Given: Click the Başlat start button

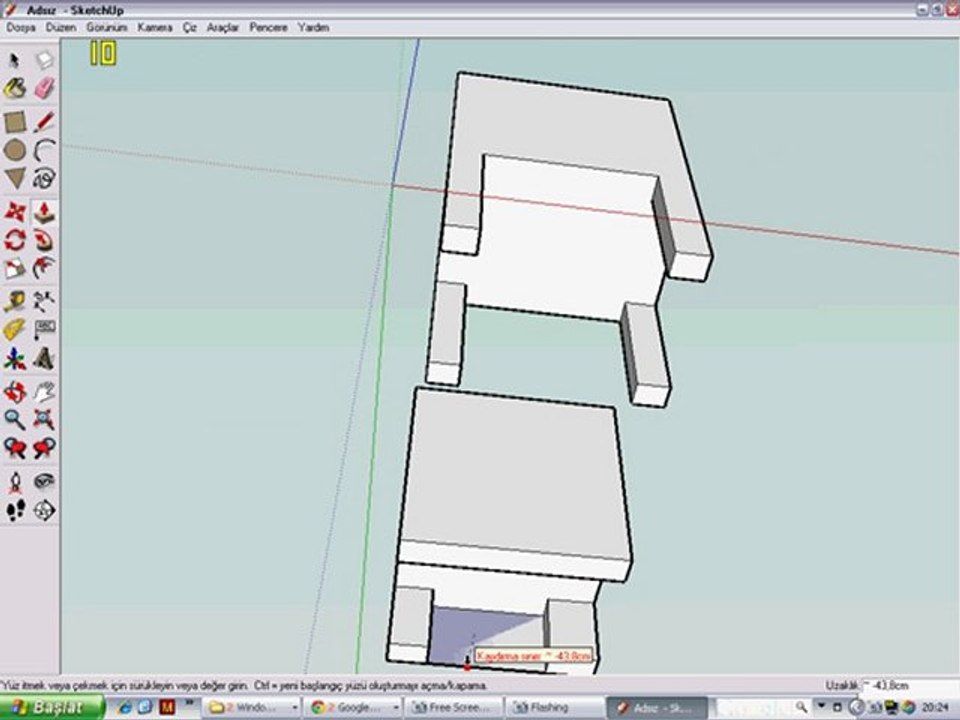Looking at the screenshot, I should pos(52,707).
